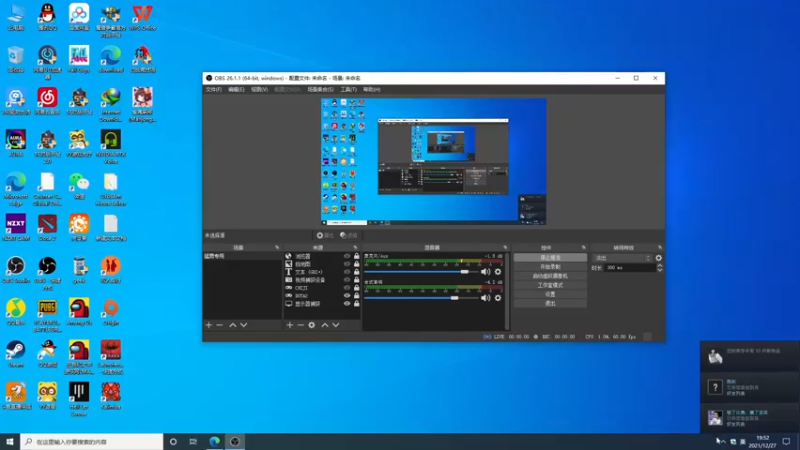Image resolution: width=800 pixels, height=450 pixels.
Task: Open the Scene Collection (场景集合) menu
Action: click(320, 89)
